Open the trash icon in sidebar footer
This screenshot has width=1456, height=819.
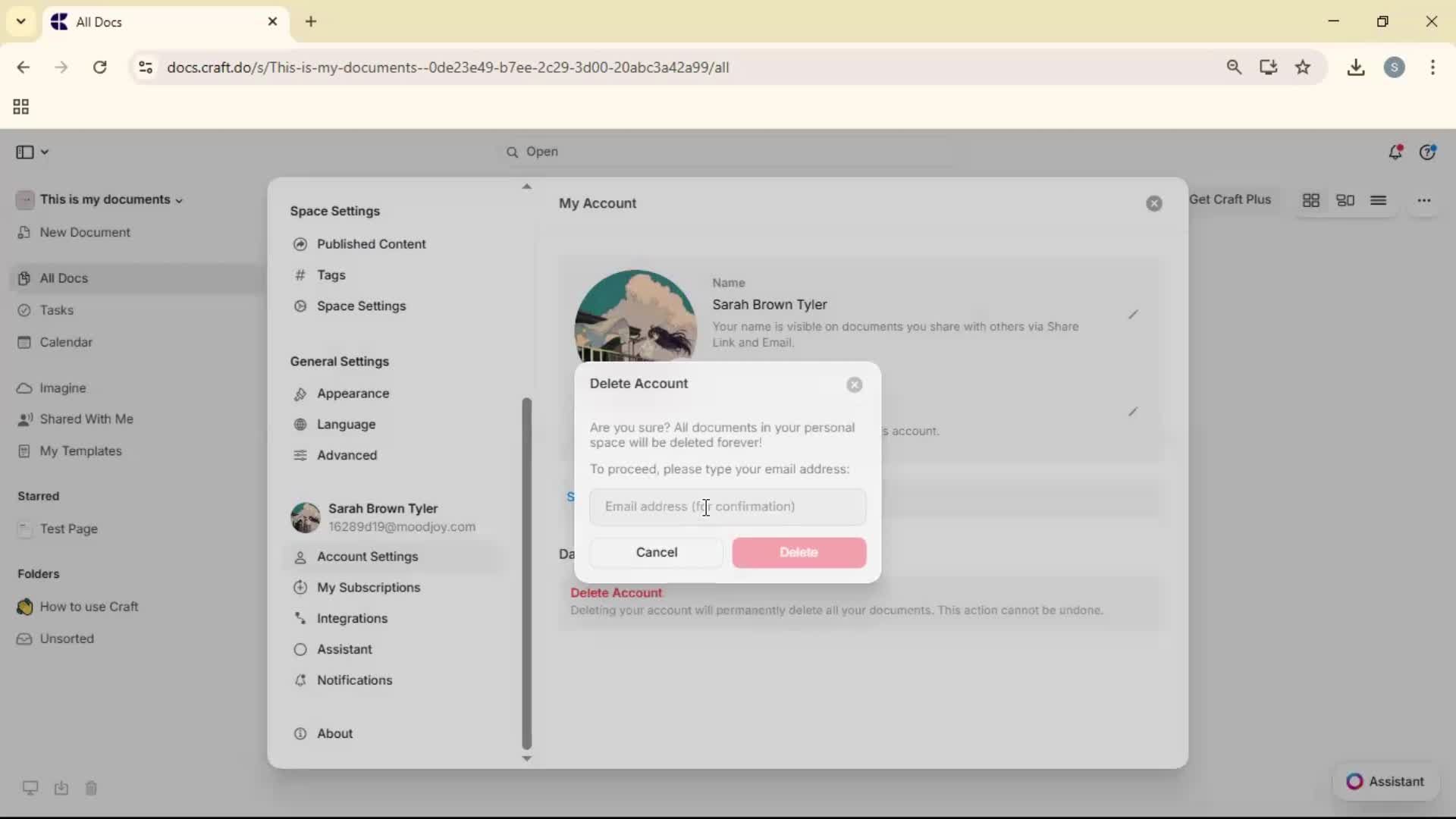[91, 789]
